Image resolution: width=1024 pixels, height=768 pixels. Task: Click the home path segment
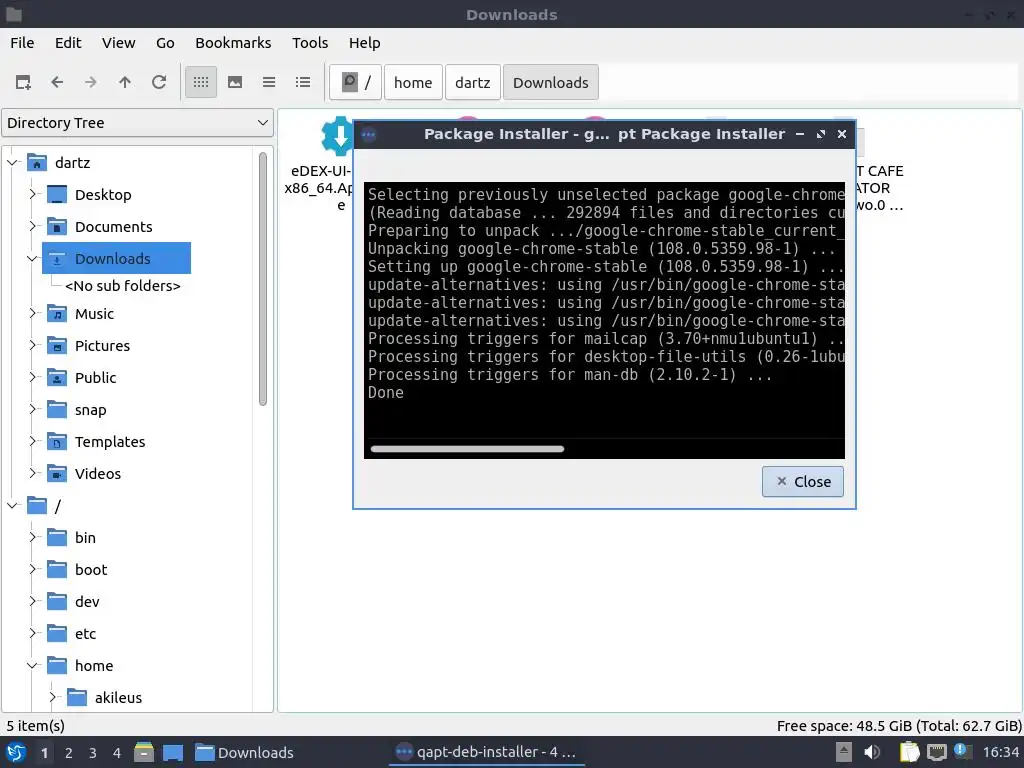tap(413, 82)
